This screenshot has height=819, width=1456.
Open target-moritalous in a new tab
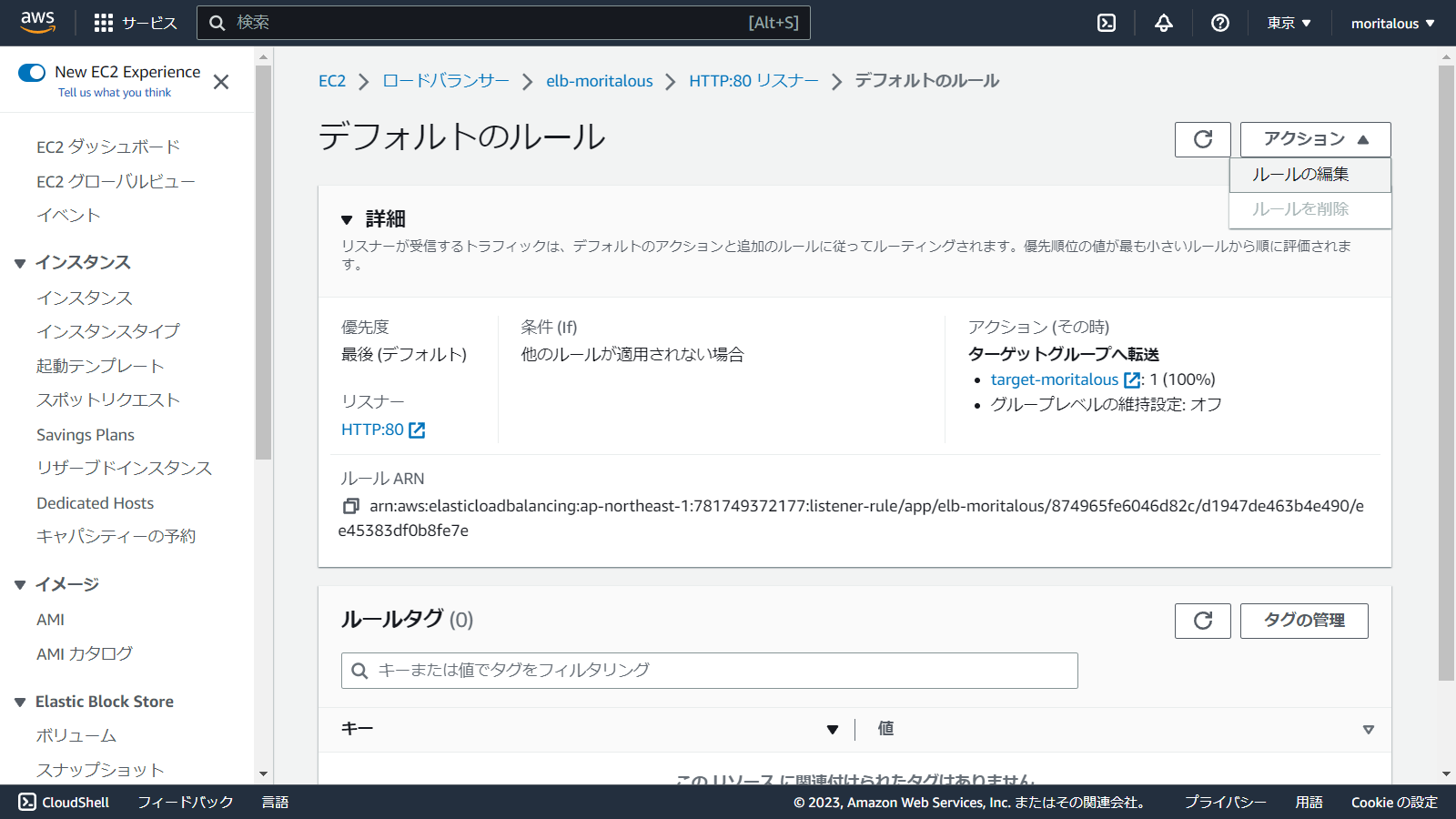(x=1131, y=379)
